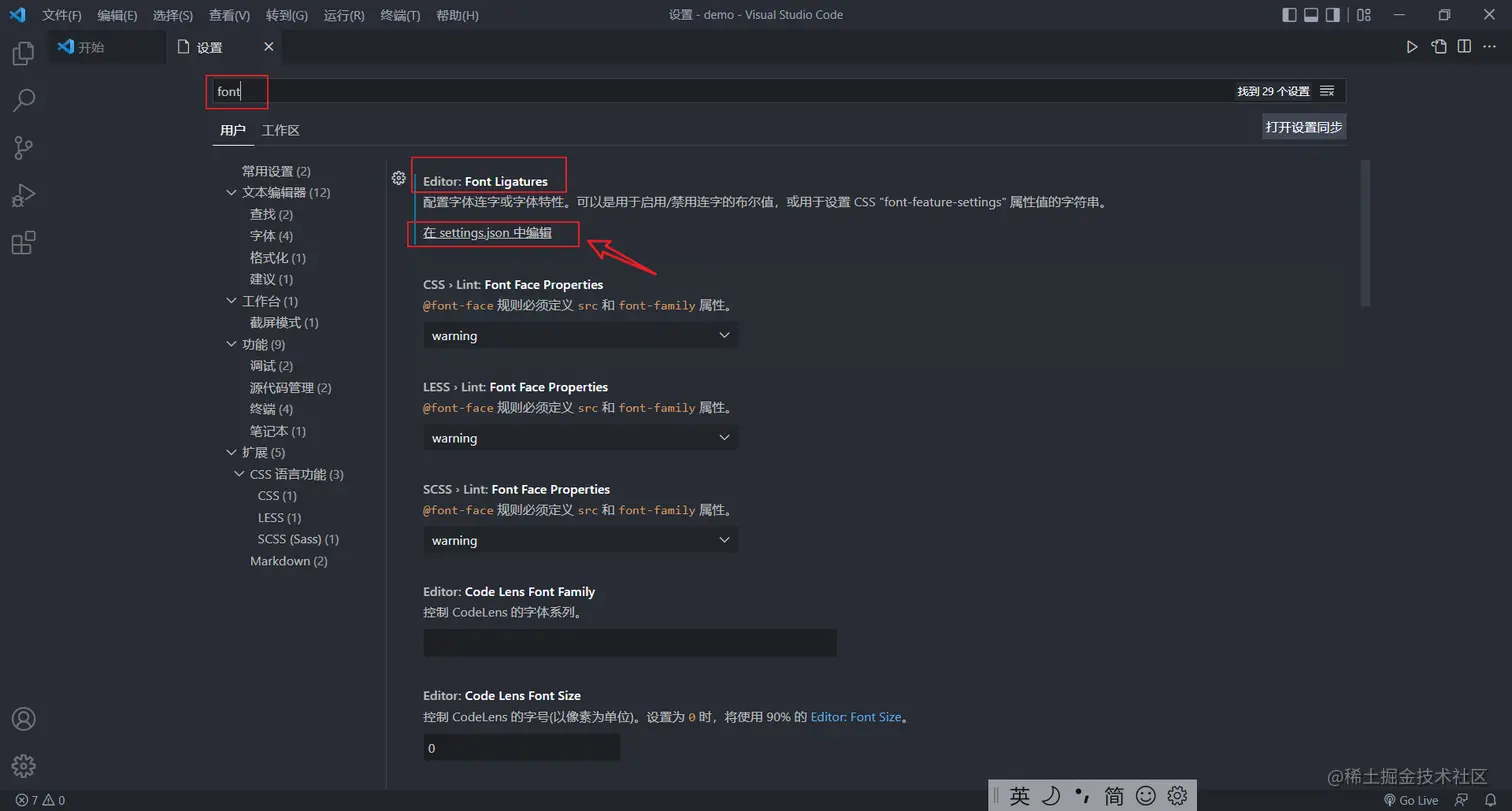Viewport: 1512px width, 811px height.
Task: Toggle the bottom panel layout icon
Action: 1311,15
